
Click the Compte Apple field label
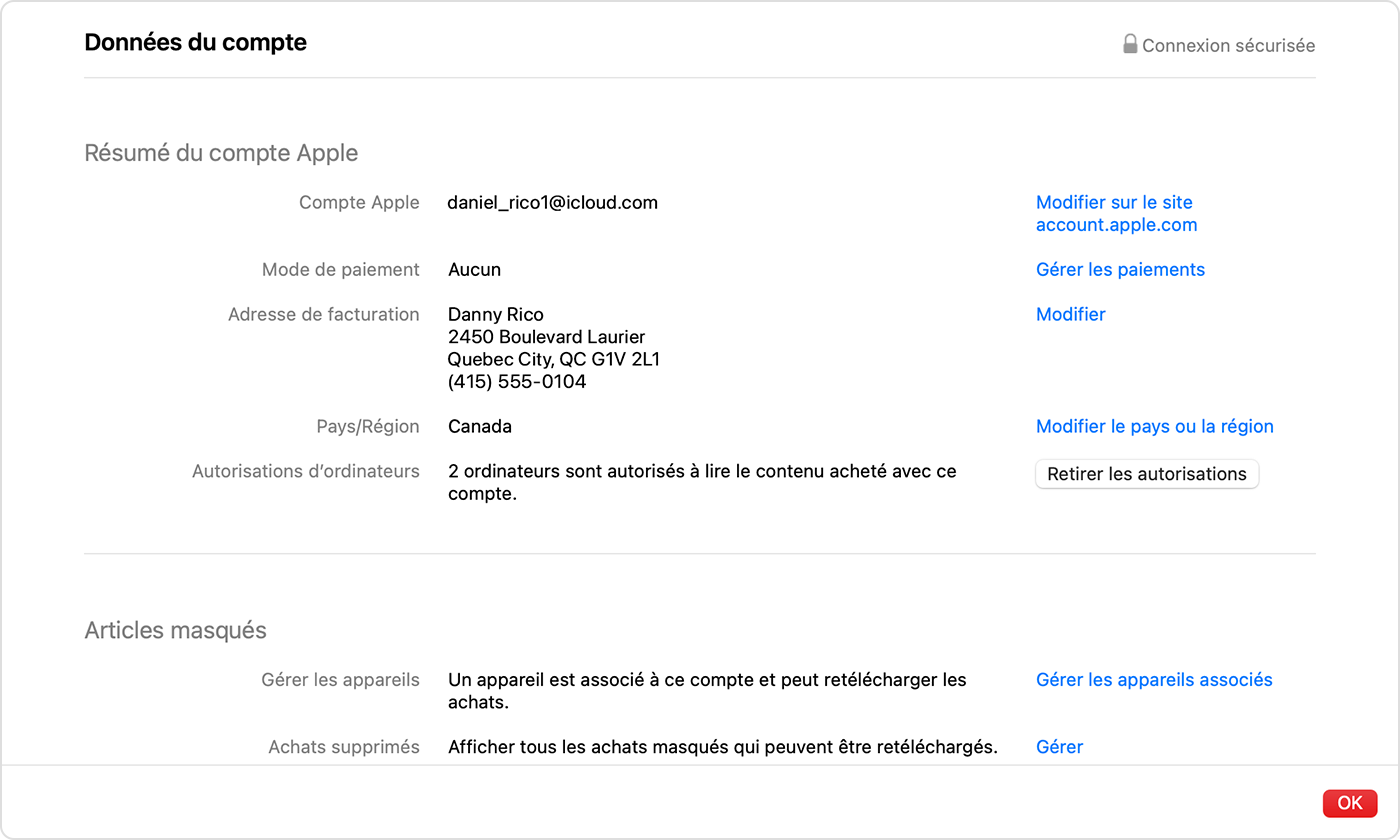359,202
